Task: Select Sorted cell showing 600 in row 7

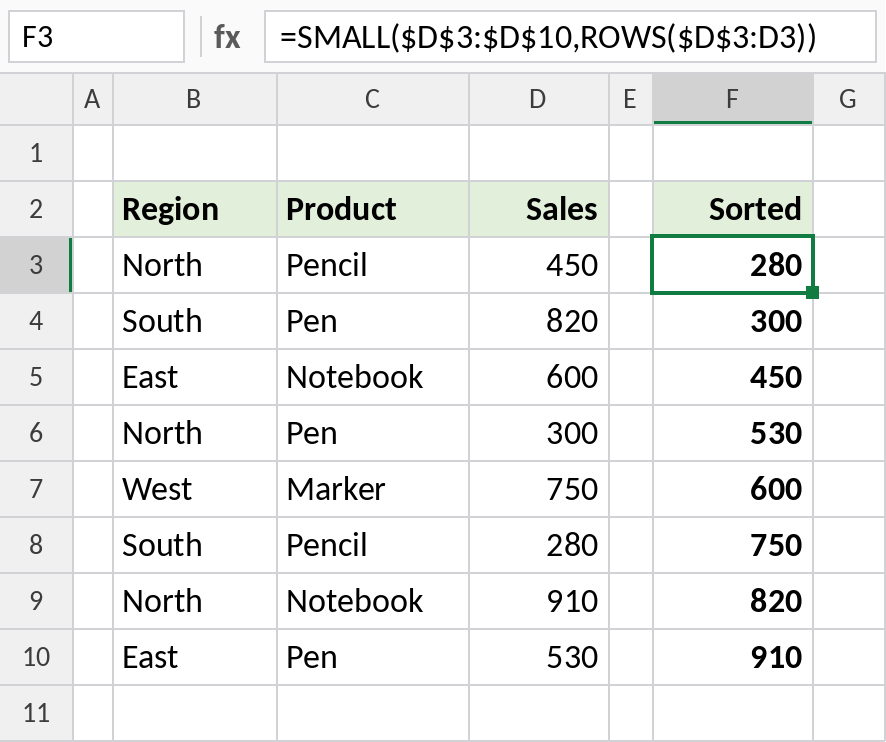Action: [x=733, y=489]
